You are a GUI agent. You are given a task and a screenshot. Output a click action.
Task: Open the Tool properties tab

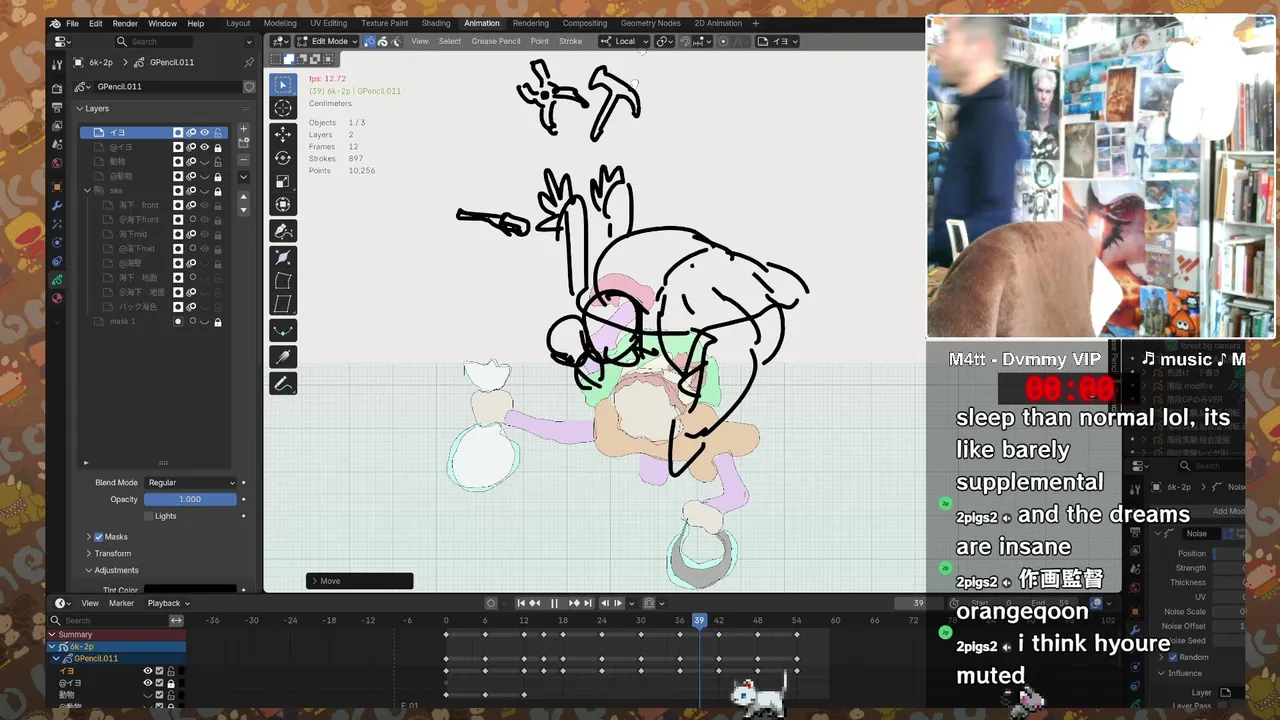[57, 64]
